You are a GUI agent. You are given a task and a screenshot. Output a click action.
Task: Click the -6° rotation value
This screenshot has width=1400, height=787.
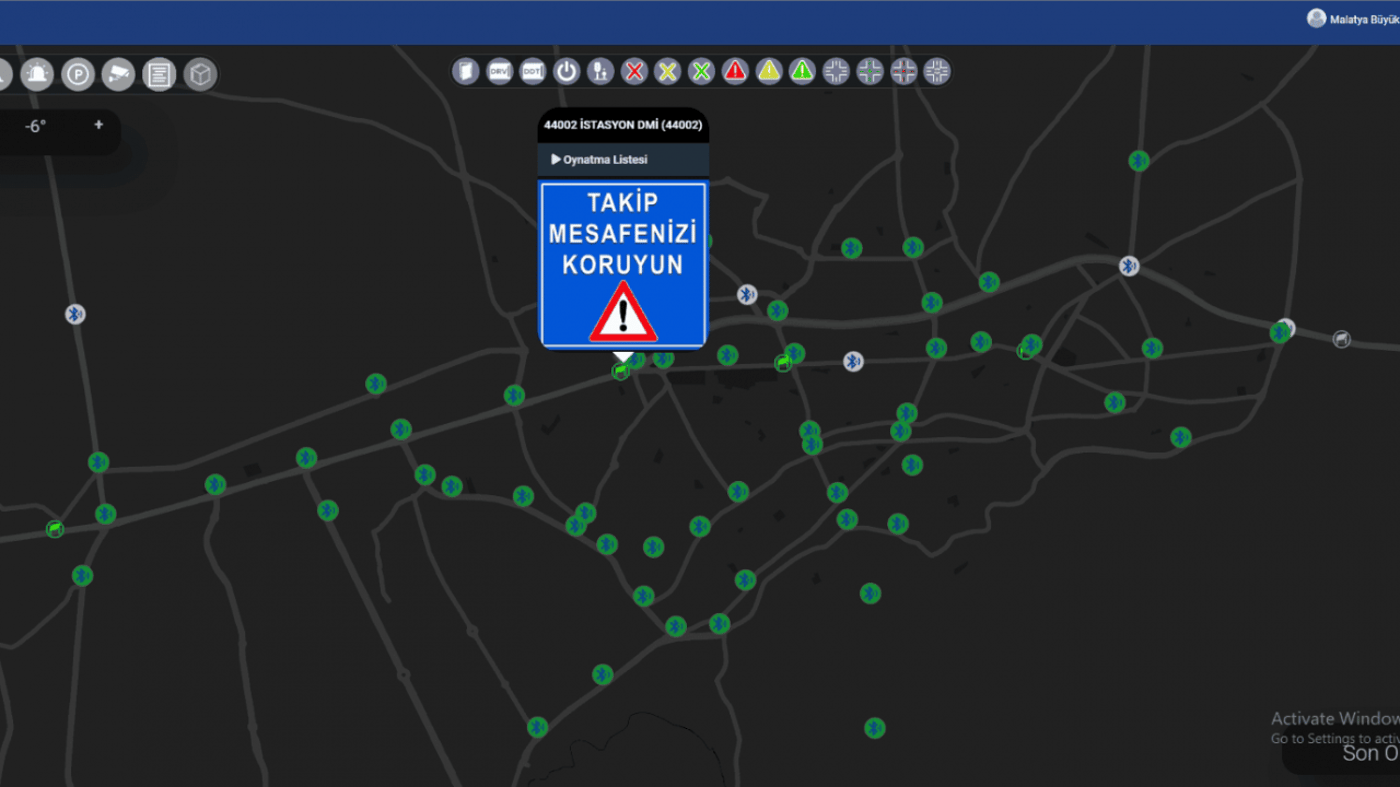pos(36,126)
